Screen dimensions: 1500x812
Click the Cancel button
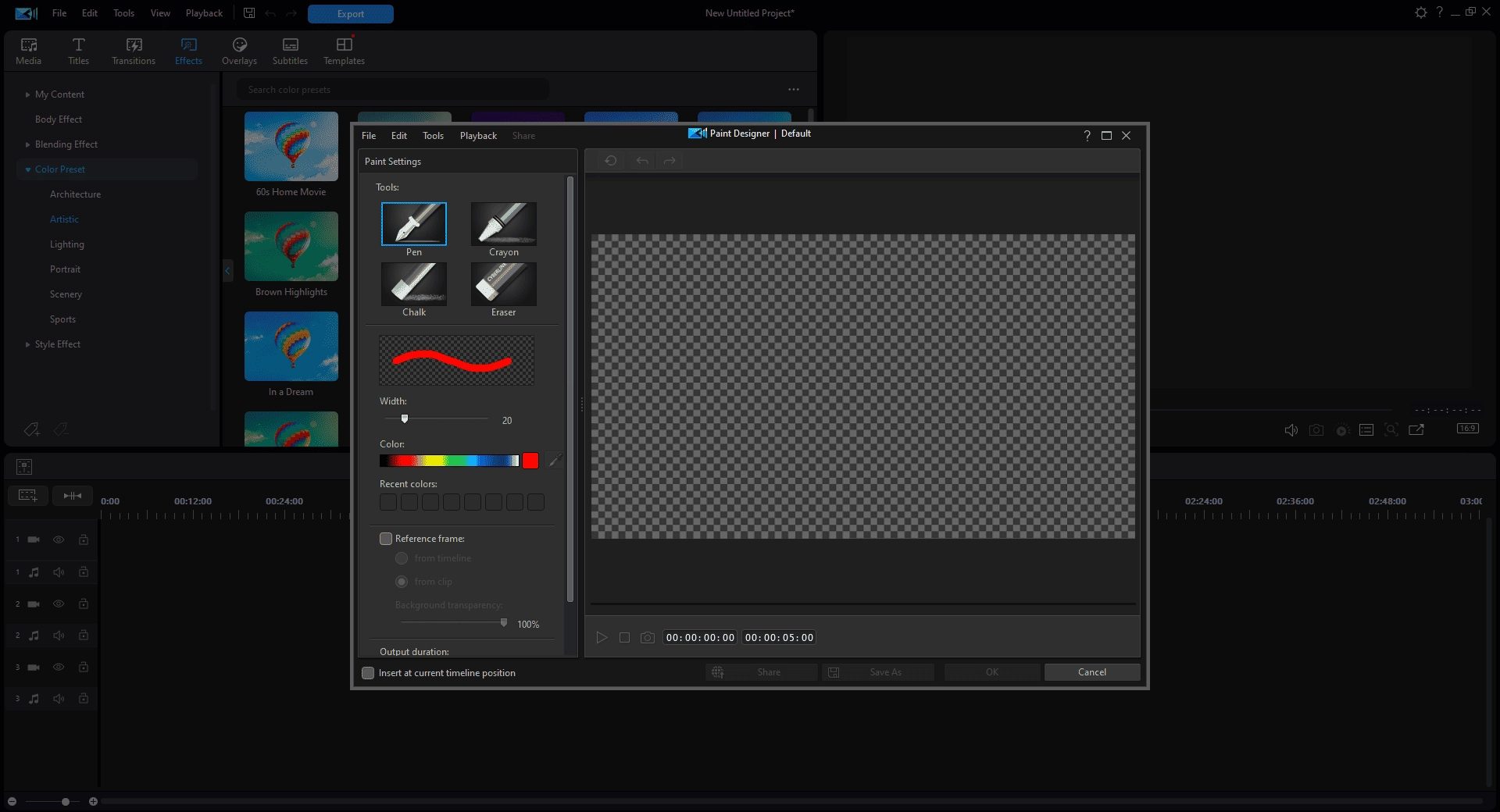pyautogui.click(x=1092, y=672)
